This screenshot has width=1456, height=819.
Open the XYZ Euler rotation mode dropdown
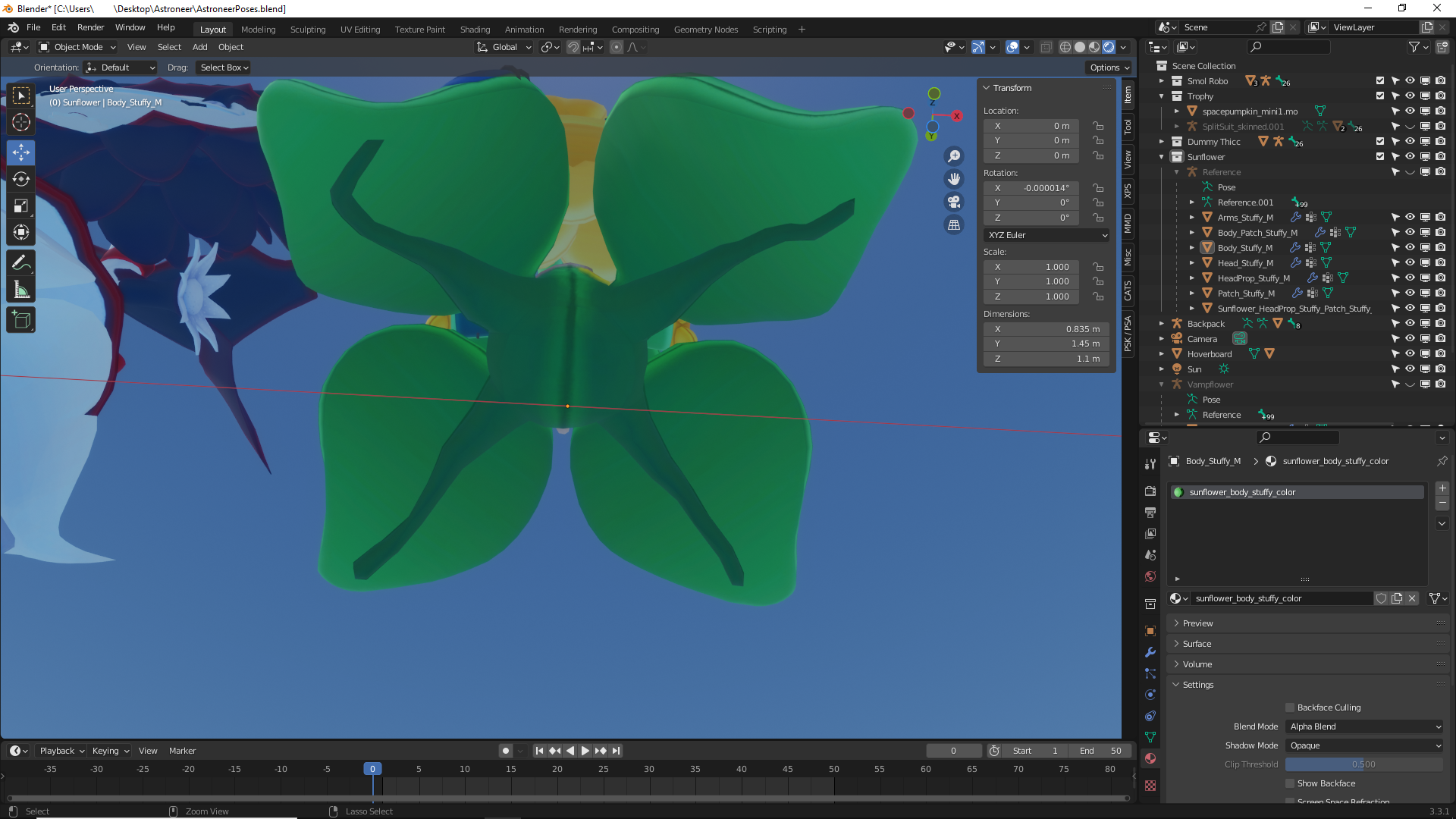[x=1047, y=235]
